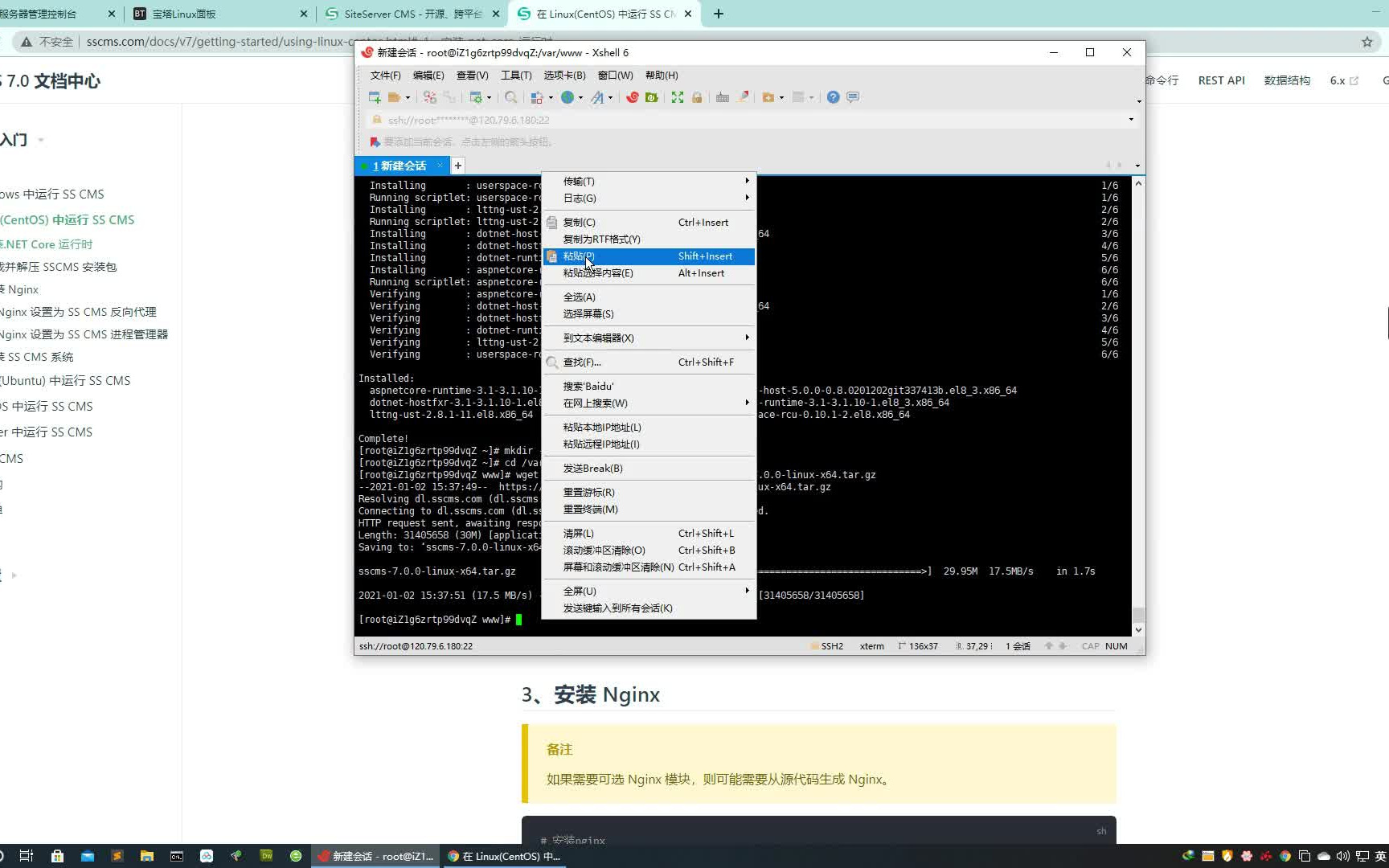
Task: Click the Find icon in the Xshell toolbar
Action: coord(511,96)
